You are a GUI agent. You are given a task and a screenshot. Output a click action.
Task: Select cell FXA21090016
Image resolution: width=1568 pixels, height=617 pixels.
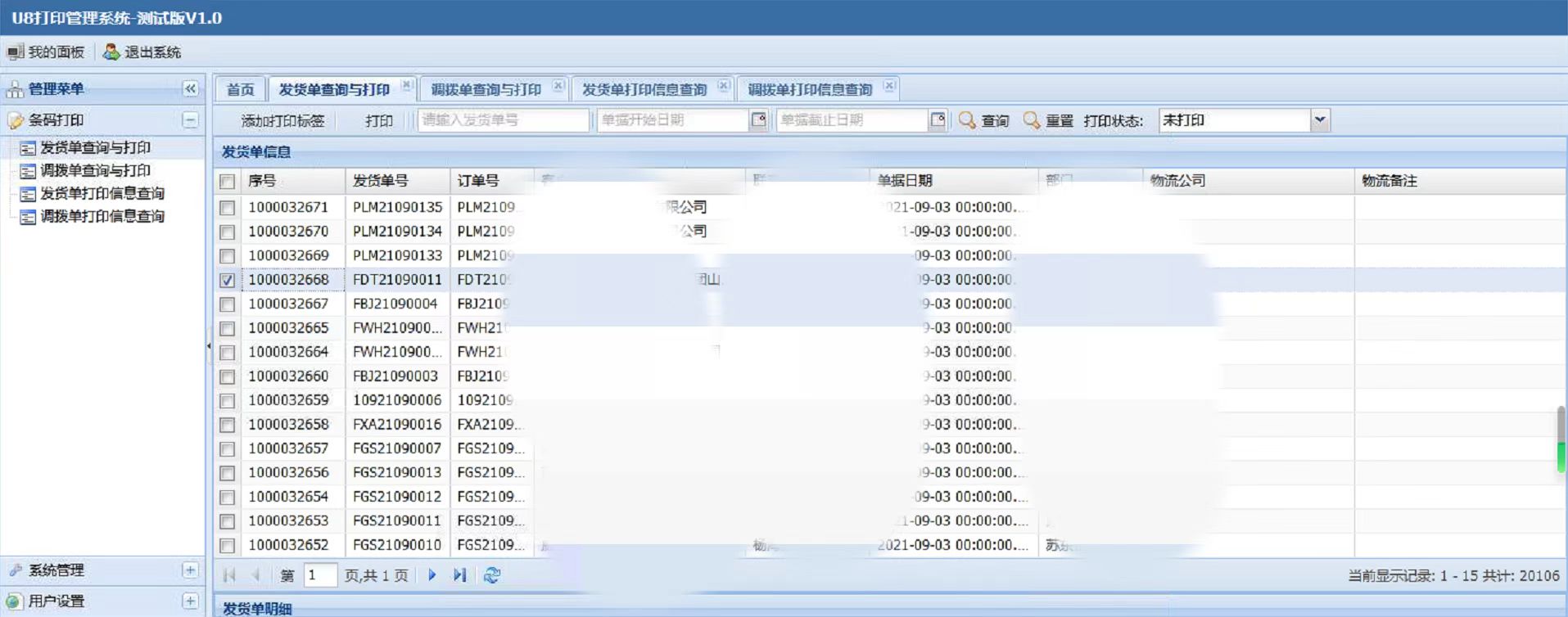point(397,425)
